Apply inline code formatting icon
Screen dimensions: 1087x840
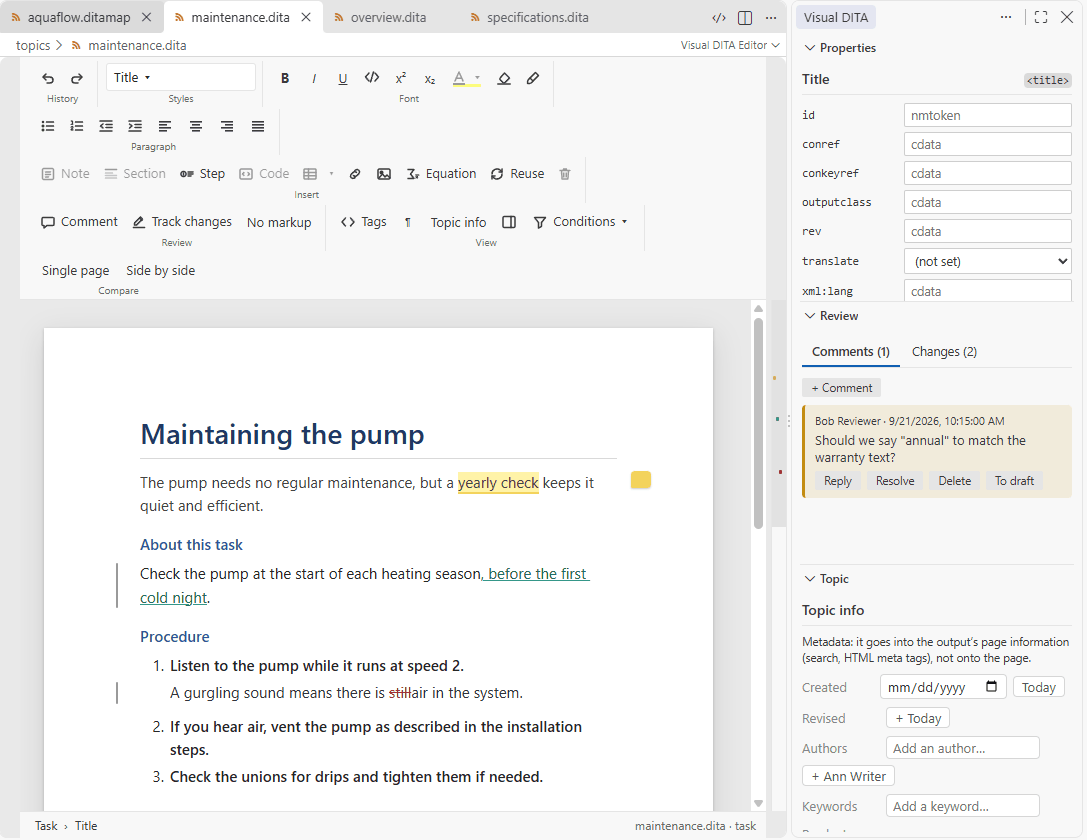(x=372, y=78)
